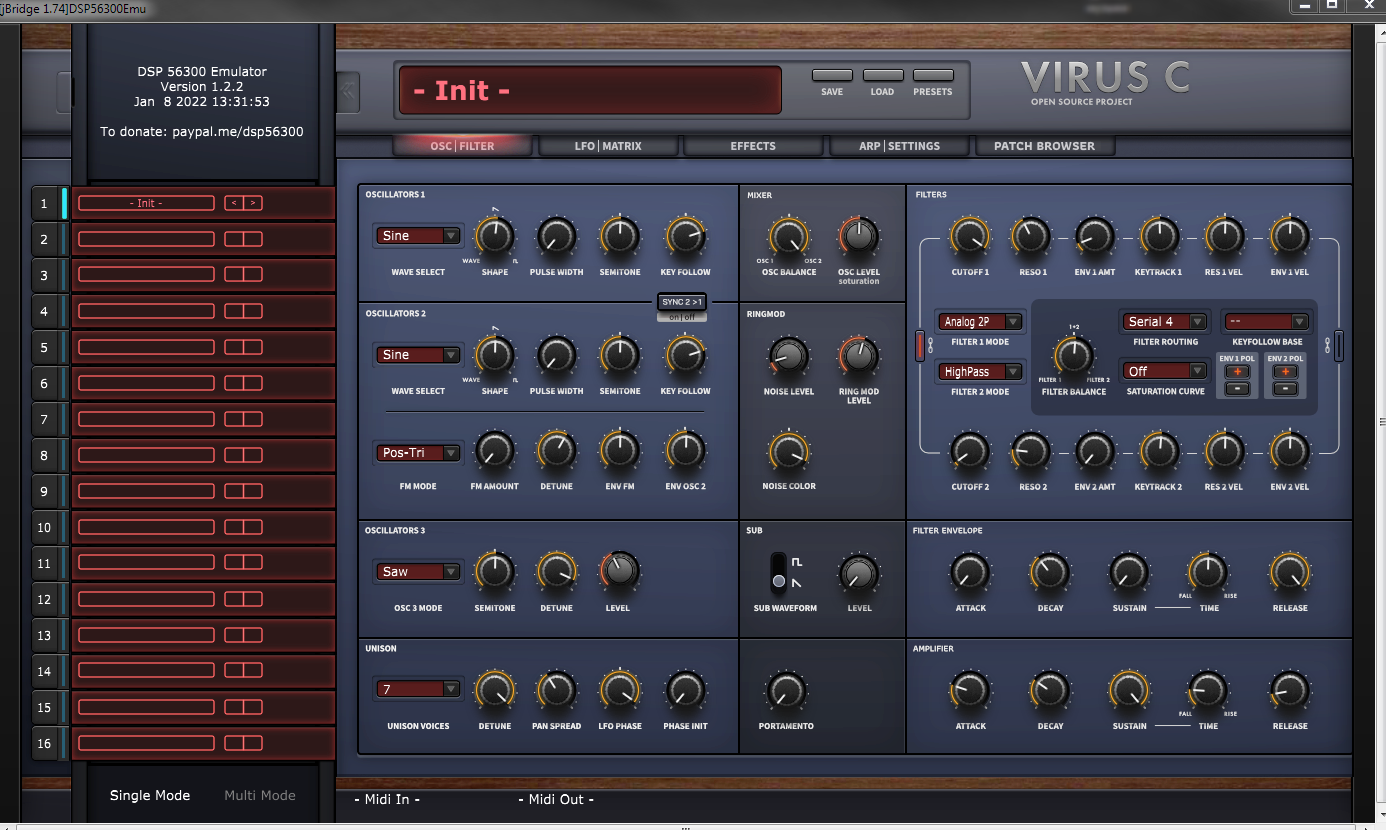
Task: Toggle the left filter link switch
Action: (x=922, y=346)
